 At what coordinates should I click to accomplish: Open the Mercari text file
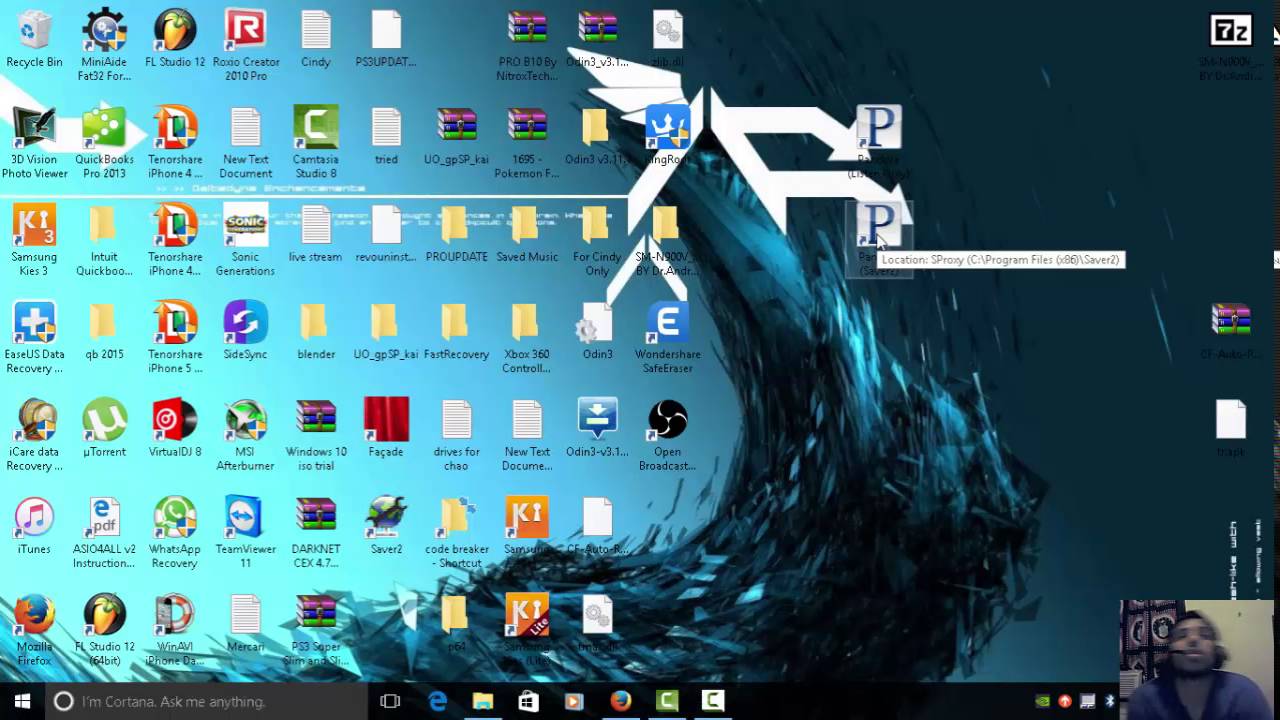(245, 625)
